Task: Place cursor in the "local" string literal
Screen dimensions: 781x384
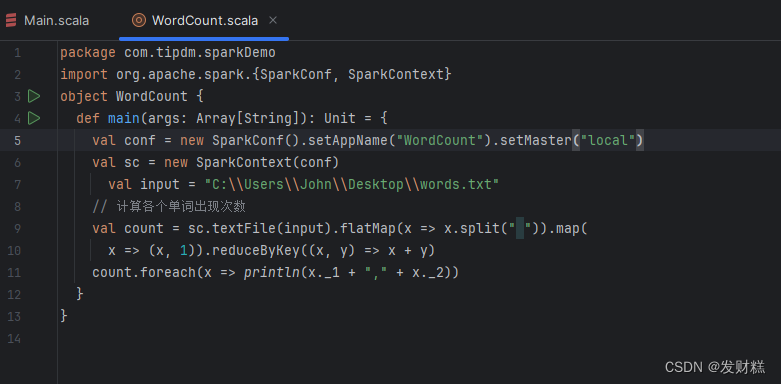Action: [608, 140]
